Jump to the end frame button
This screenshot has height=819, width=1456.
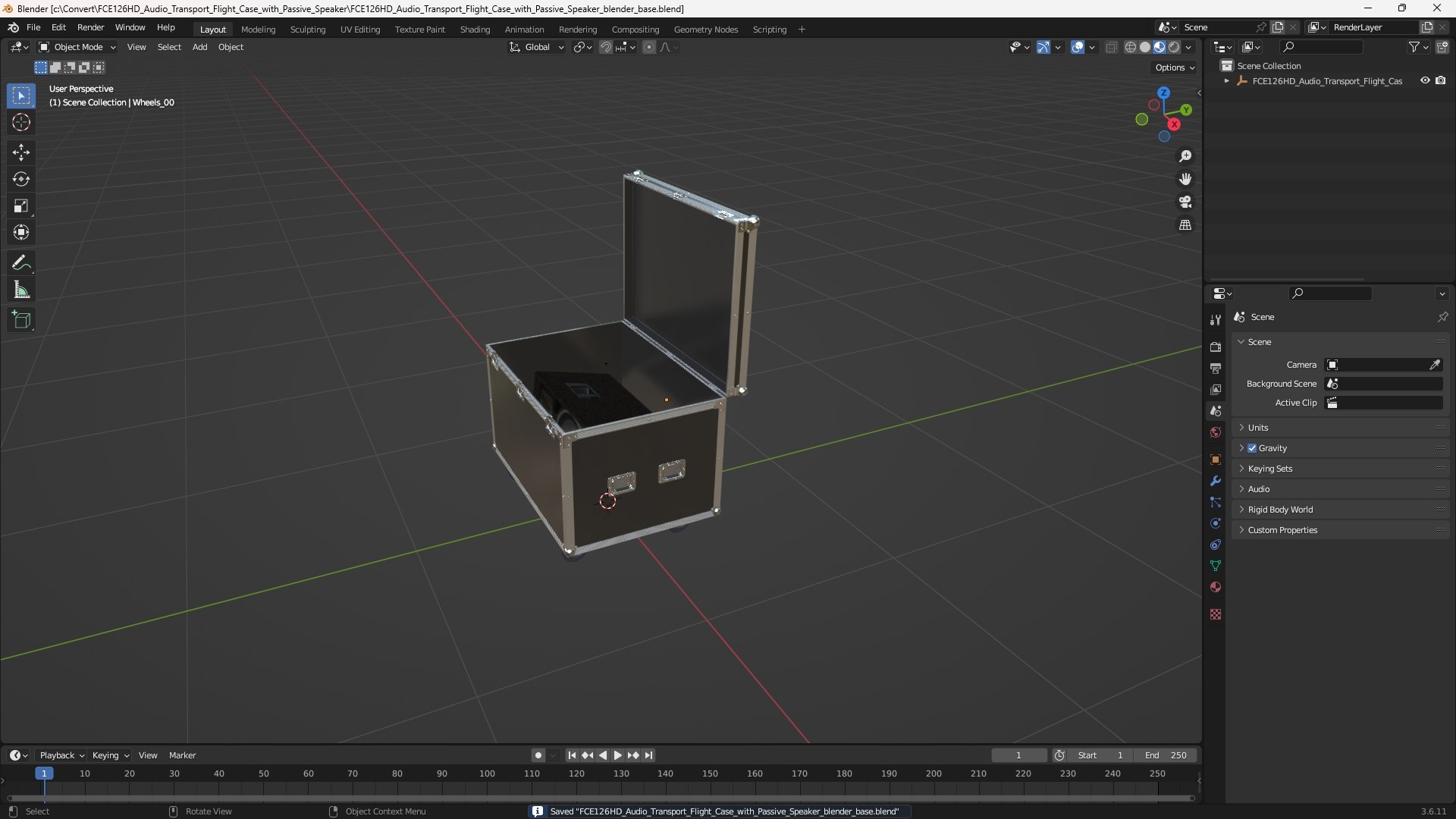coord(649,755)
